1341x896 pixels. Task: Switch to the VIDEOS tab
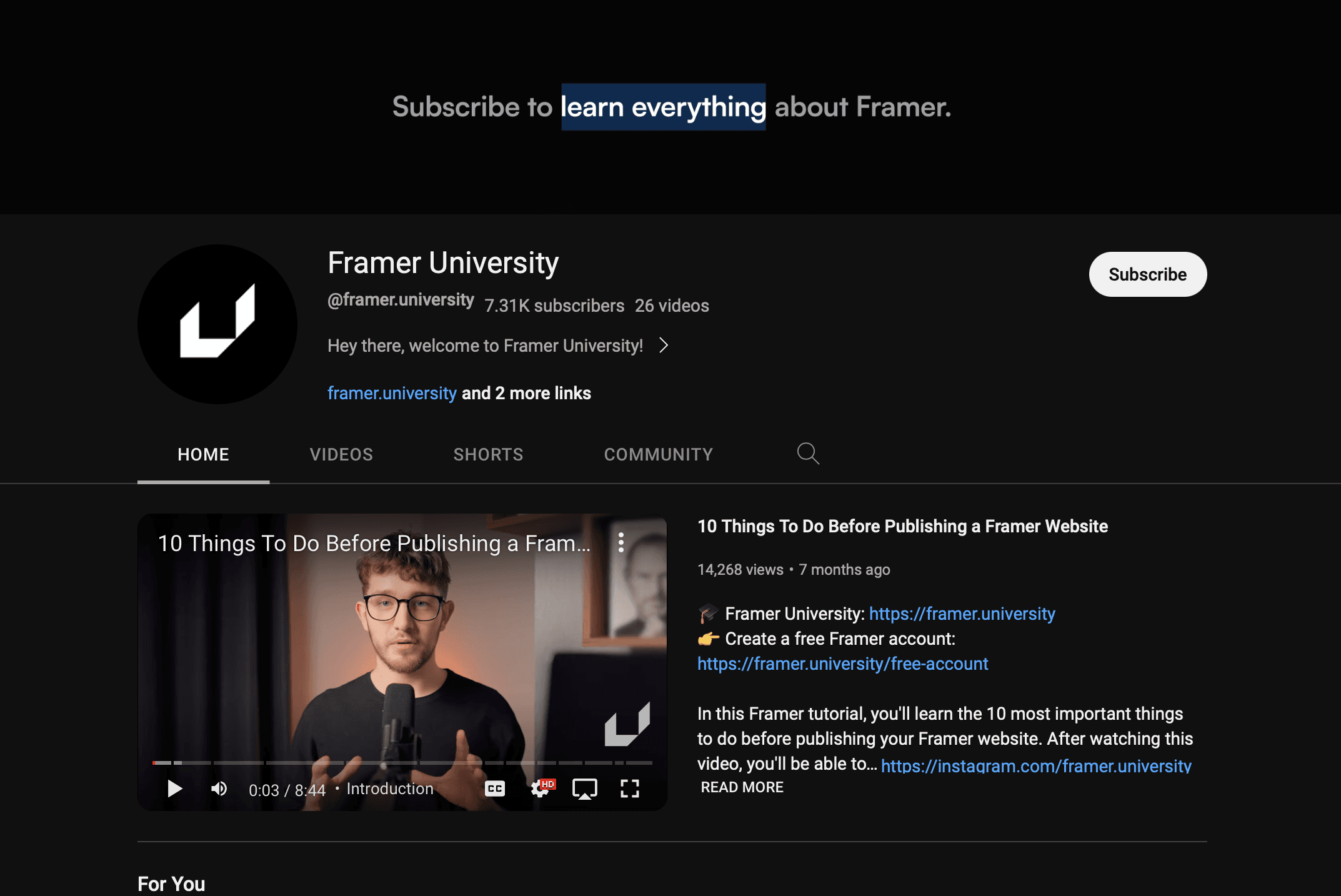[341, 454]
